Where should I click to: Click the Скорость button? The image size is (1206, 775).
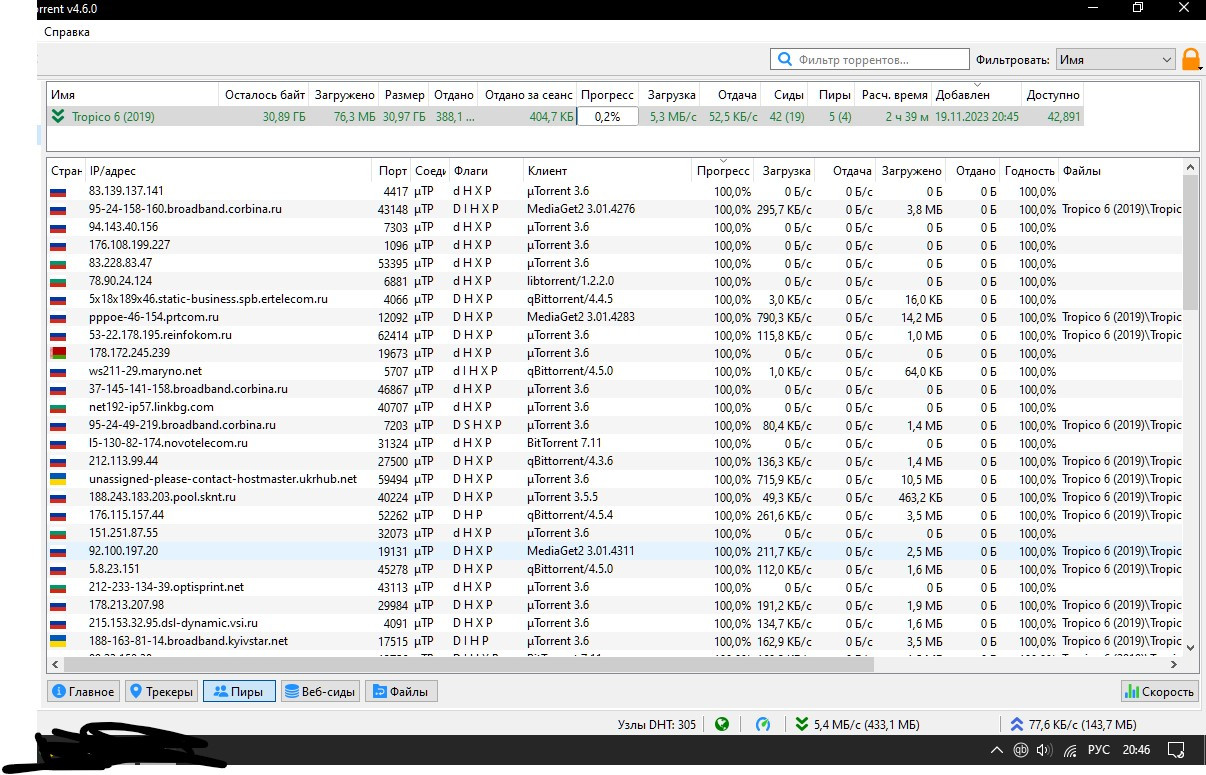1159,691
